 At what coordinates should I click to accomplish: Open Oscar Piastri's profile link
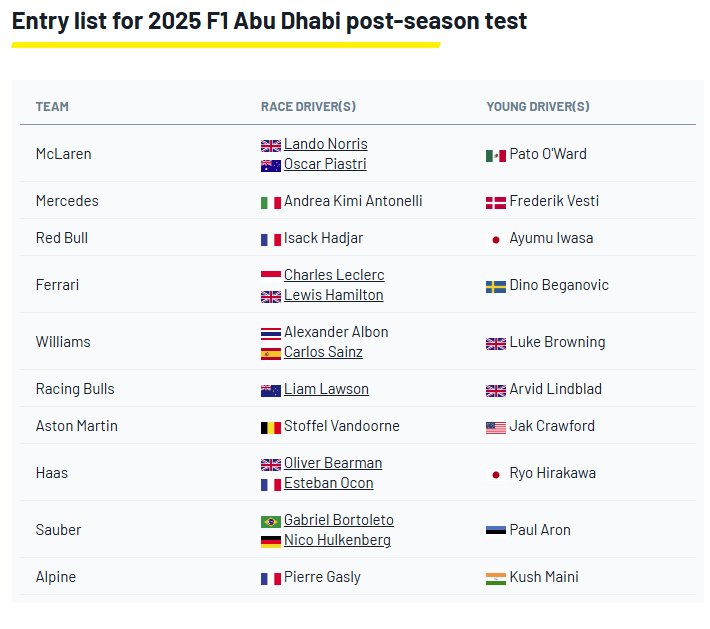tap(325, 164)
